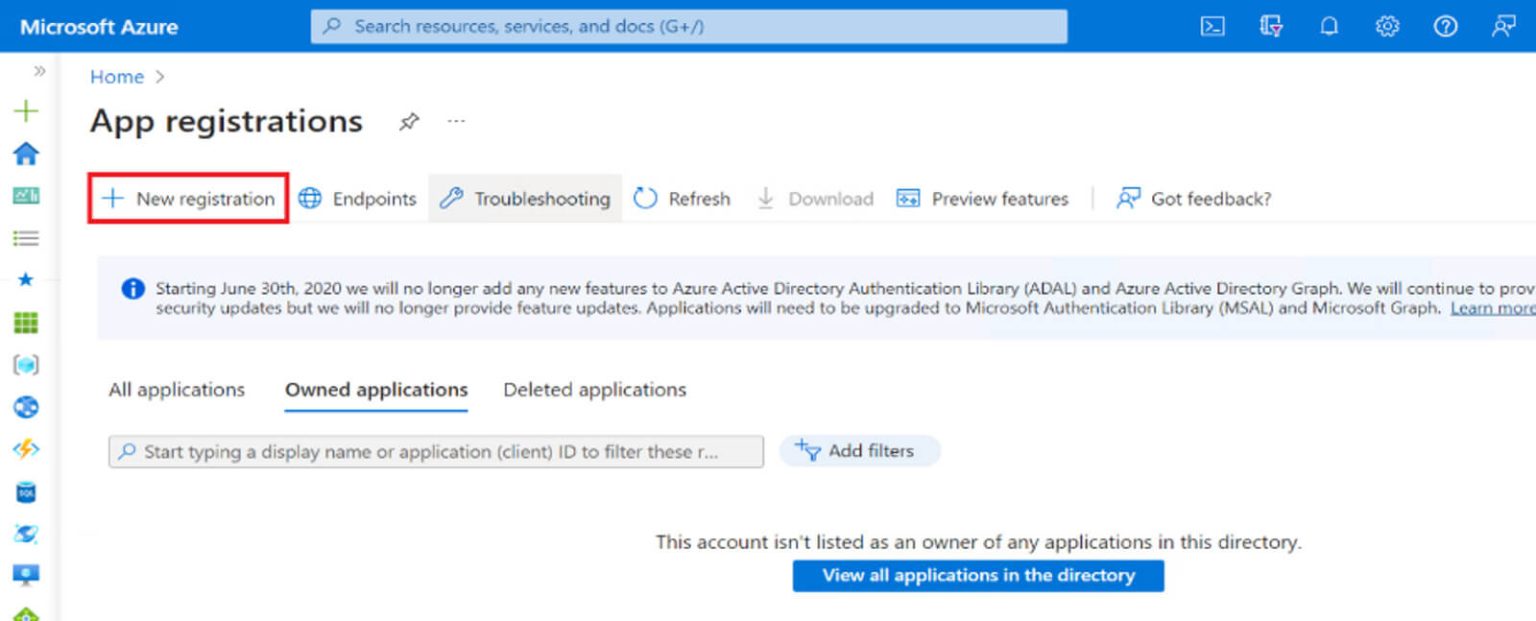
Task: Open the help question mark menu
Action: pyautogui.click(x=1445, y=26)
